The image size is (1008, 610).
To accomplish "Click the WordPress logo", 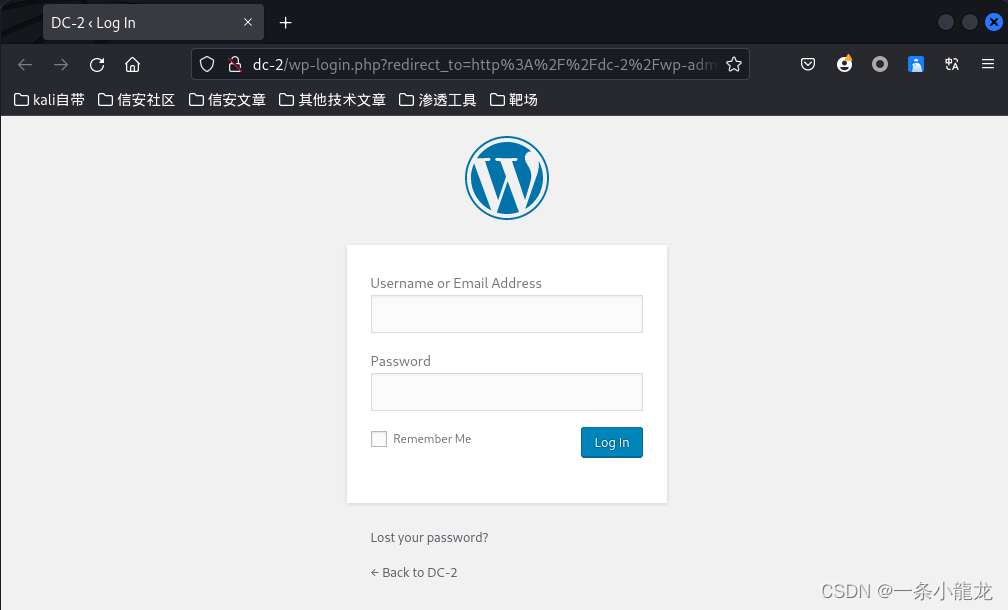I will point(507,178).
